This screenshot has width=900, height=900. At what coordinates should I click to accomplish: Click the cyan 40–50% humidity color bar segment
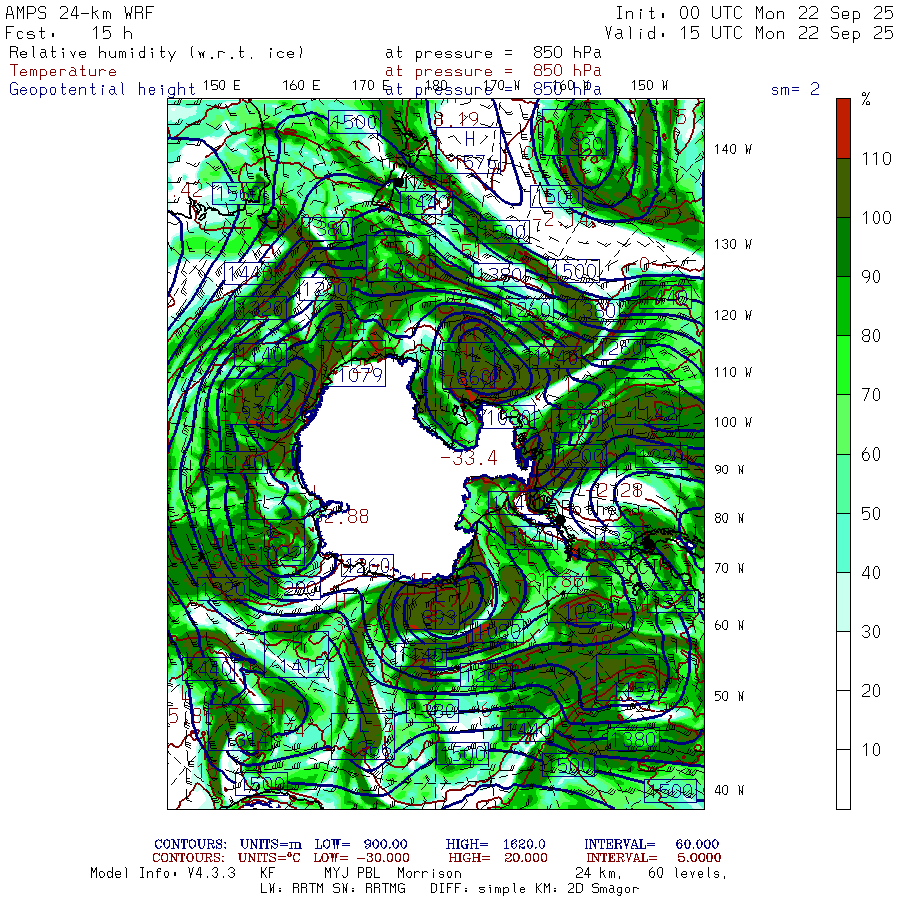pos(843,541)
